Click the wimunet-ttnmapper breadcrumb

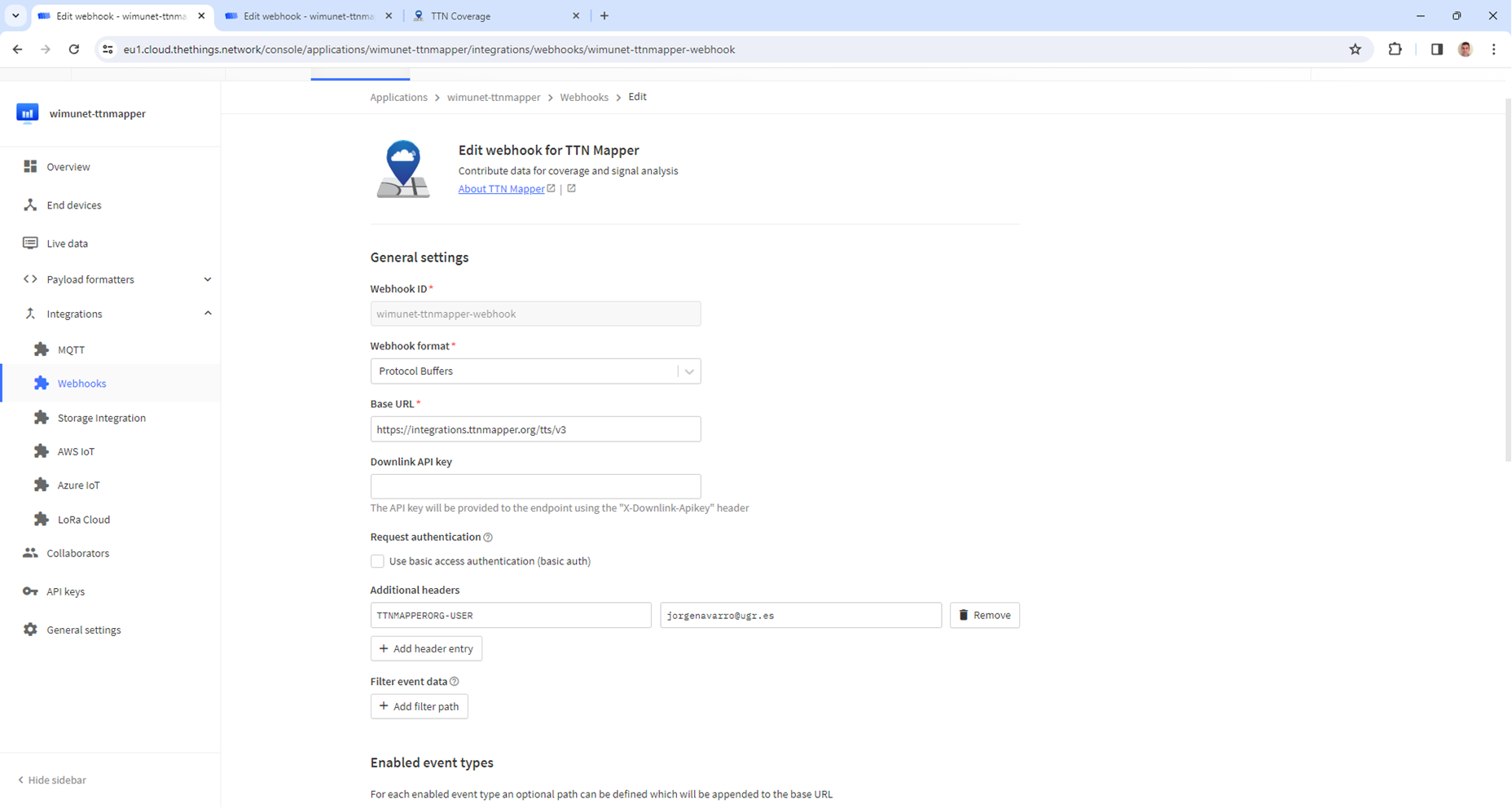494,97
